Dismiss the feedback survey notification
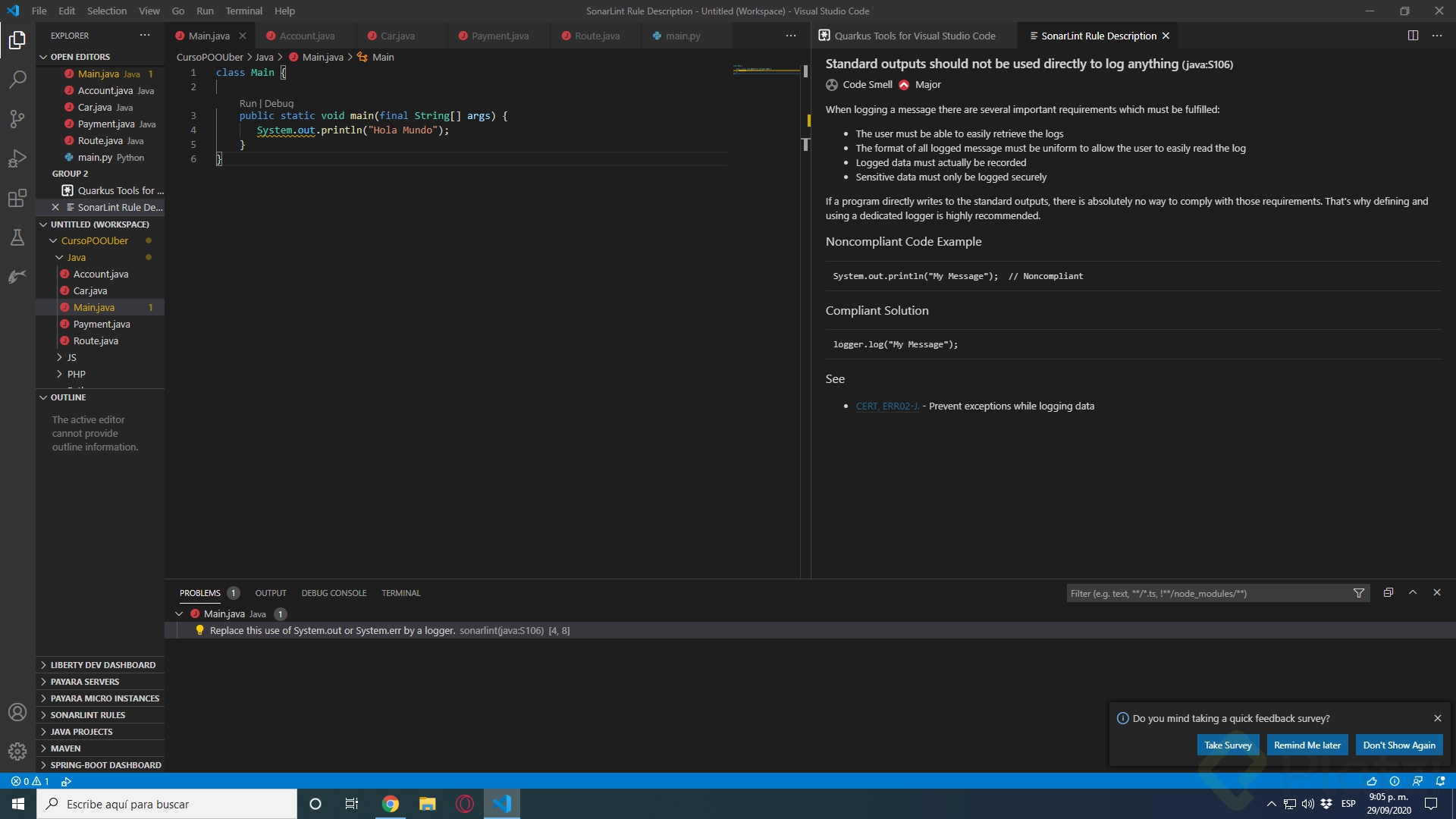This screenshot has width=1456, height=819. 1438,718
